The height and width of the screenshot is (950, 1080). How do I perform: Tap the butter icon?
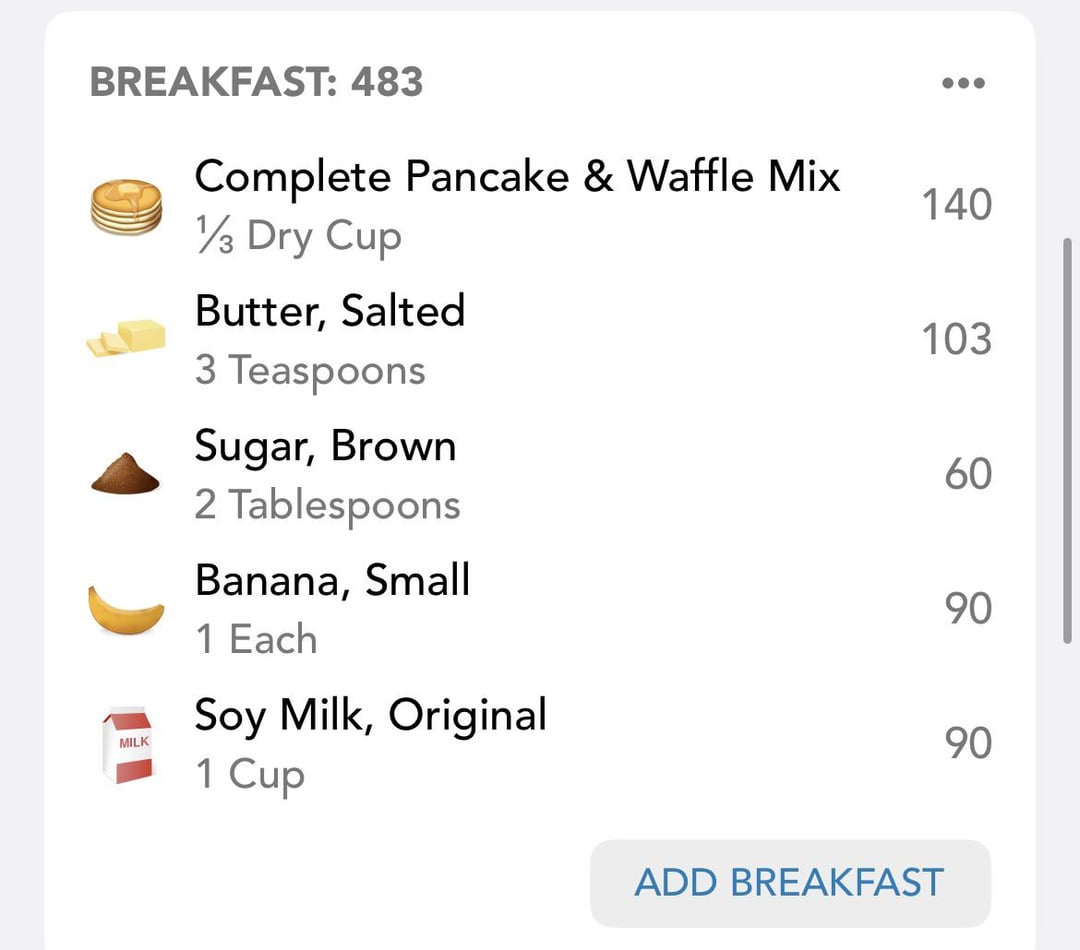point(126,338)
